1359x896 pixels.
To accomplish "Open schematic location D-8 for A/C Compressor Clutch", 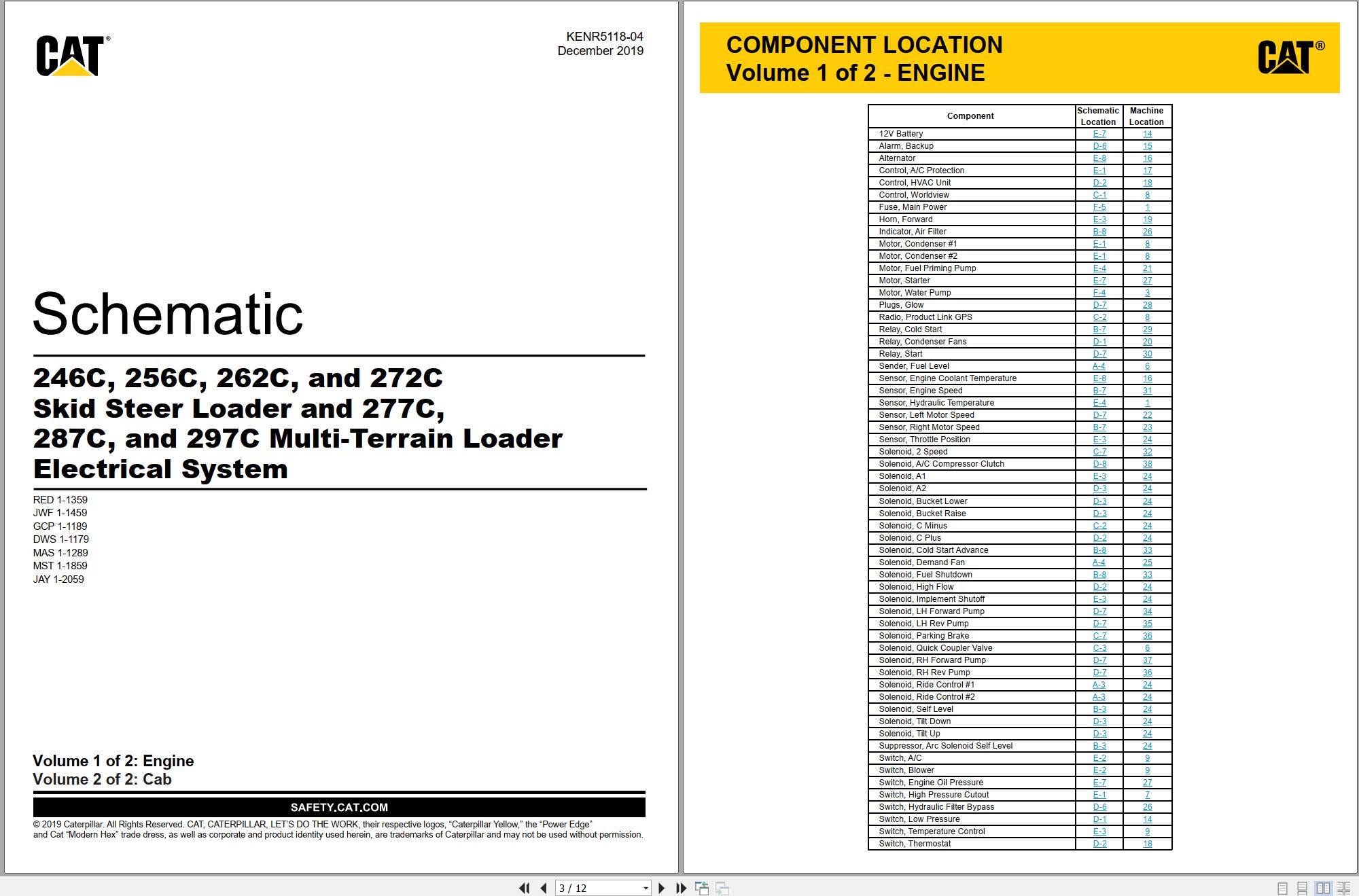I will point(1099,464).
